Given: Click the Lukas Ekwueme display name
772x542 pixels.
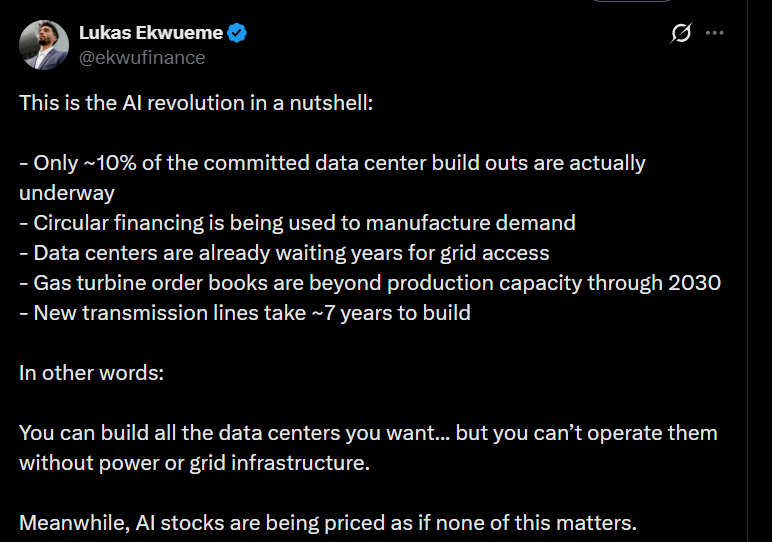Looking at the screenshot, I should [x=151, y=33].
